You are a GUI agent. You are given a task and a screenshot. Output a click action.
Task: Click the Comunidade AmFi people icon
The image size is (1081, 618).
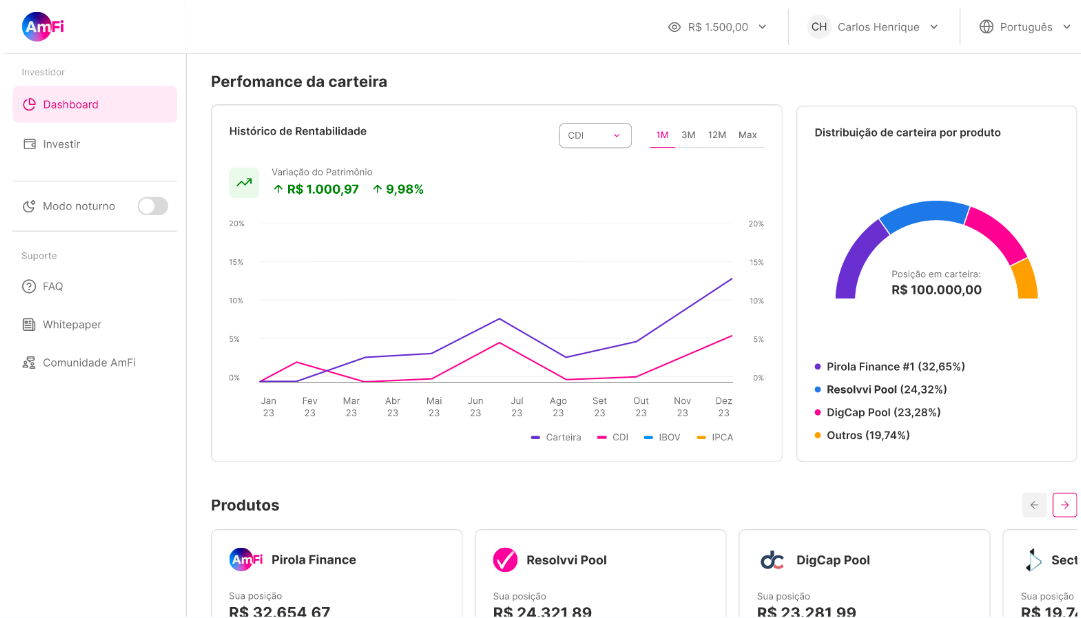coord(29,363)
